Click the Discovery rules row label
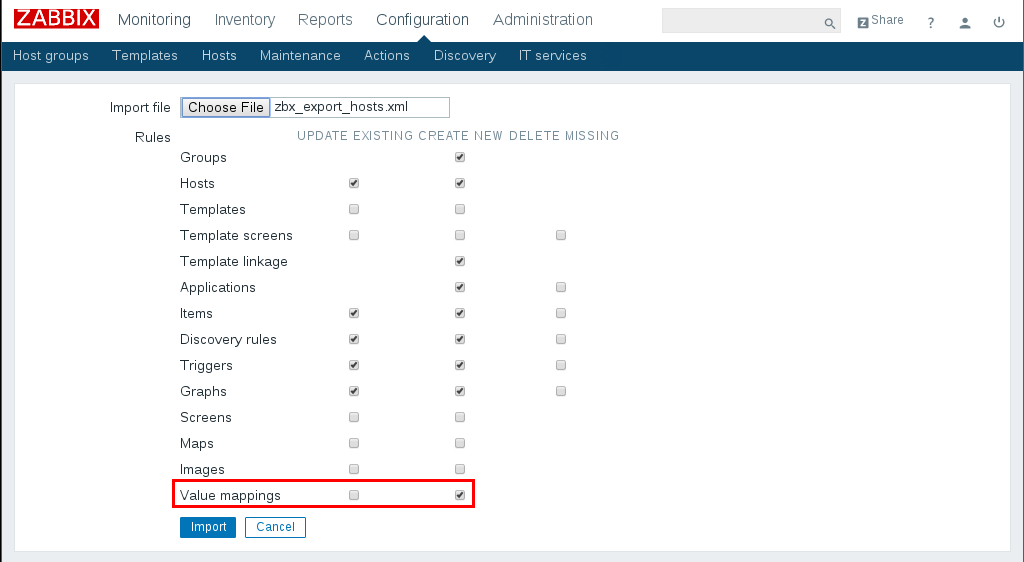 [228, 339]
